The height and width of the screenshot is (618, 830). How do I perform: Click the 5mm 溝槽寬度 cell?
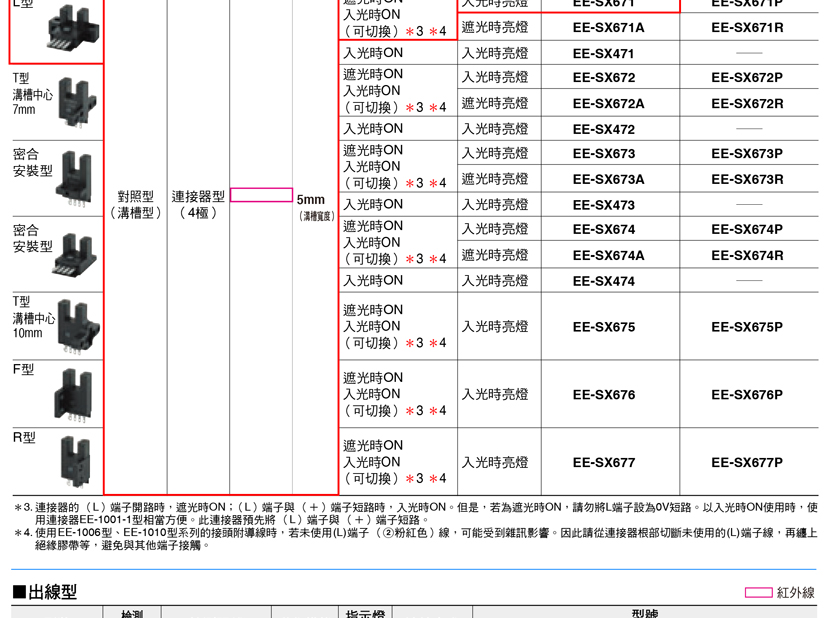coord(315,207)
